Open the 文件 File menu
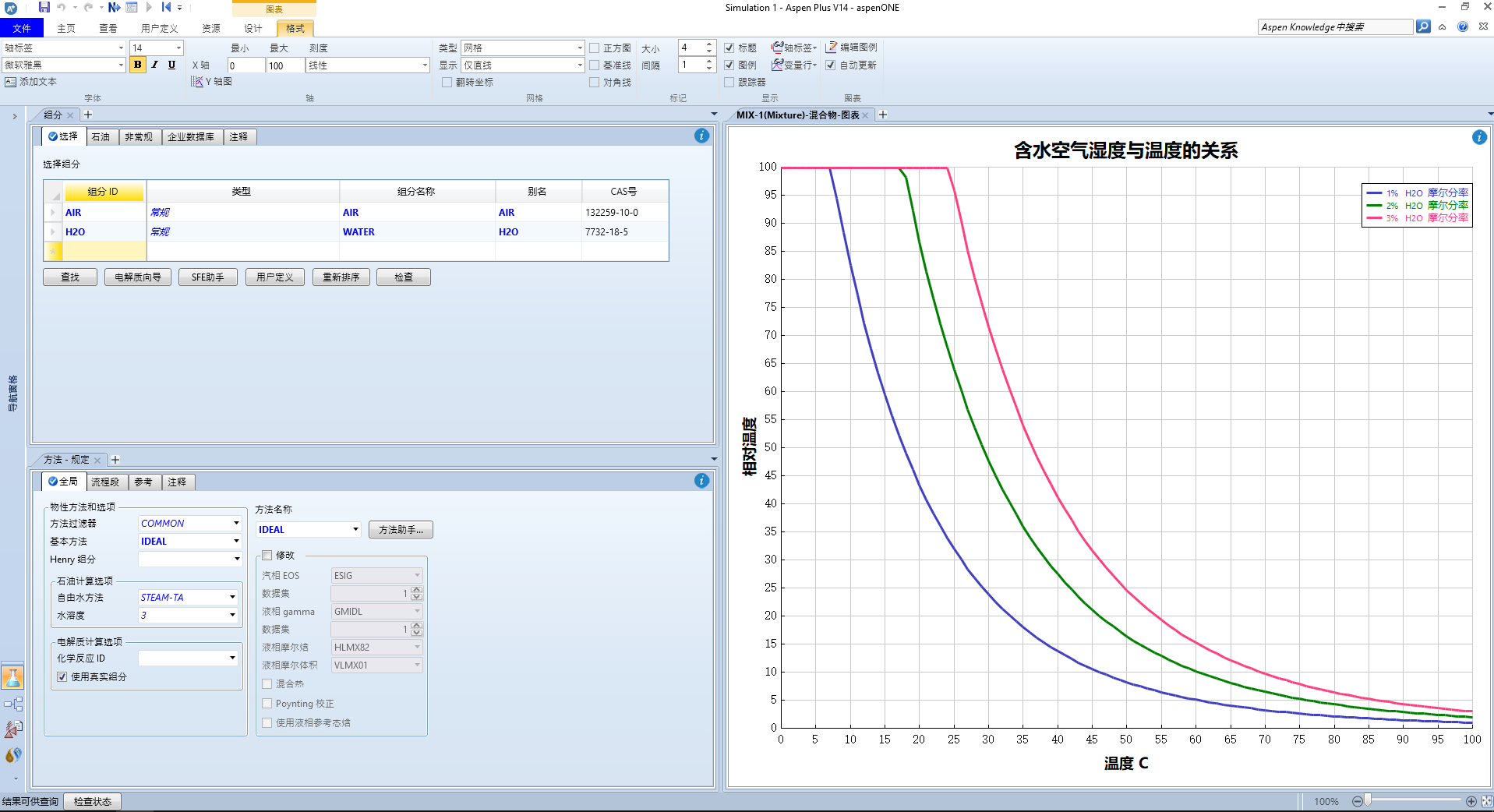This screenshot has height=812, width=1494. 22,28
